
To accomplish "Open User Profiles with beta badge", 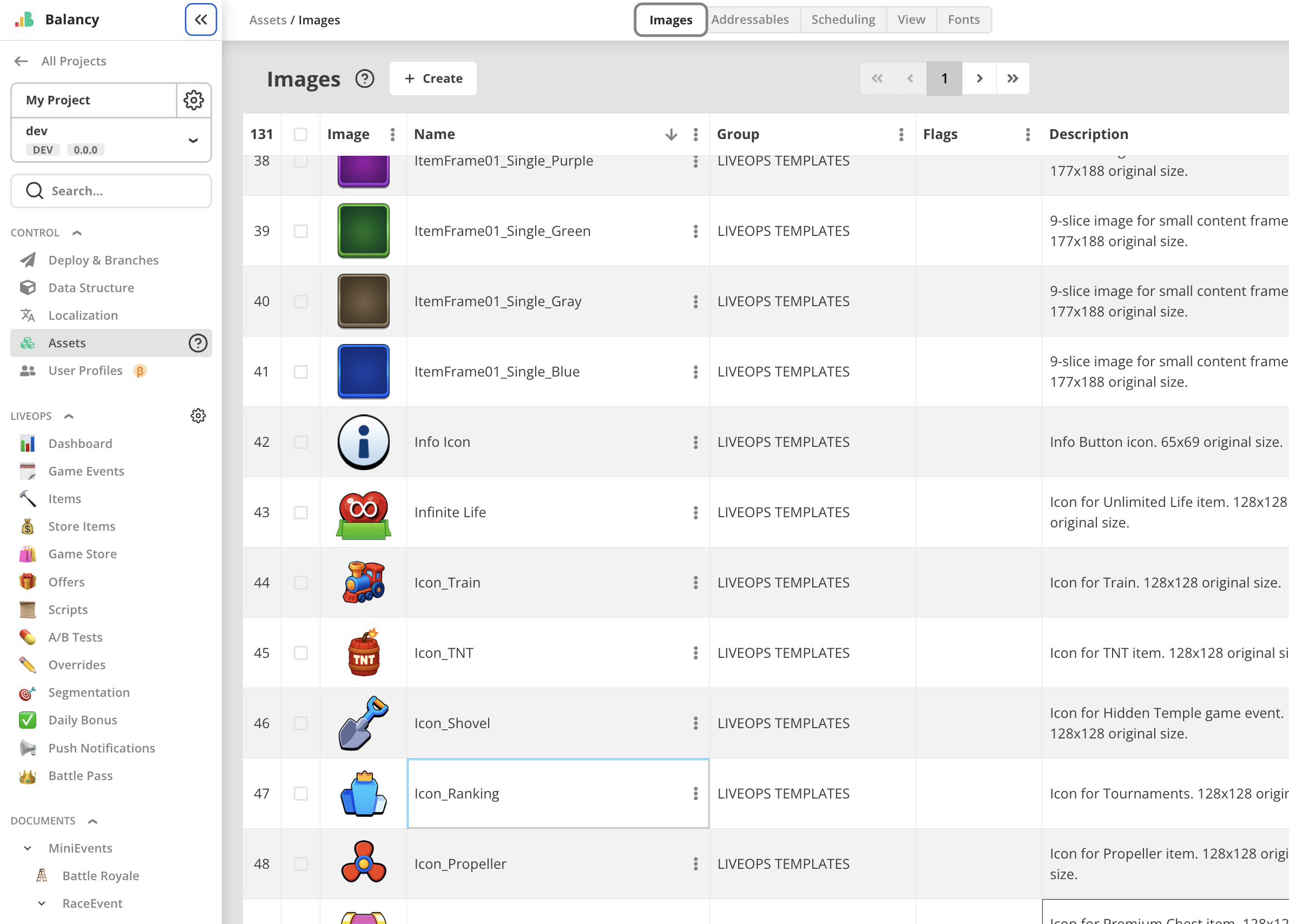I will tap(86, 370).
